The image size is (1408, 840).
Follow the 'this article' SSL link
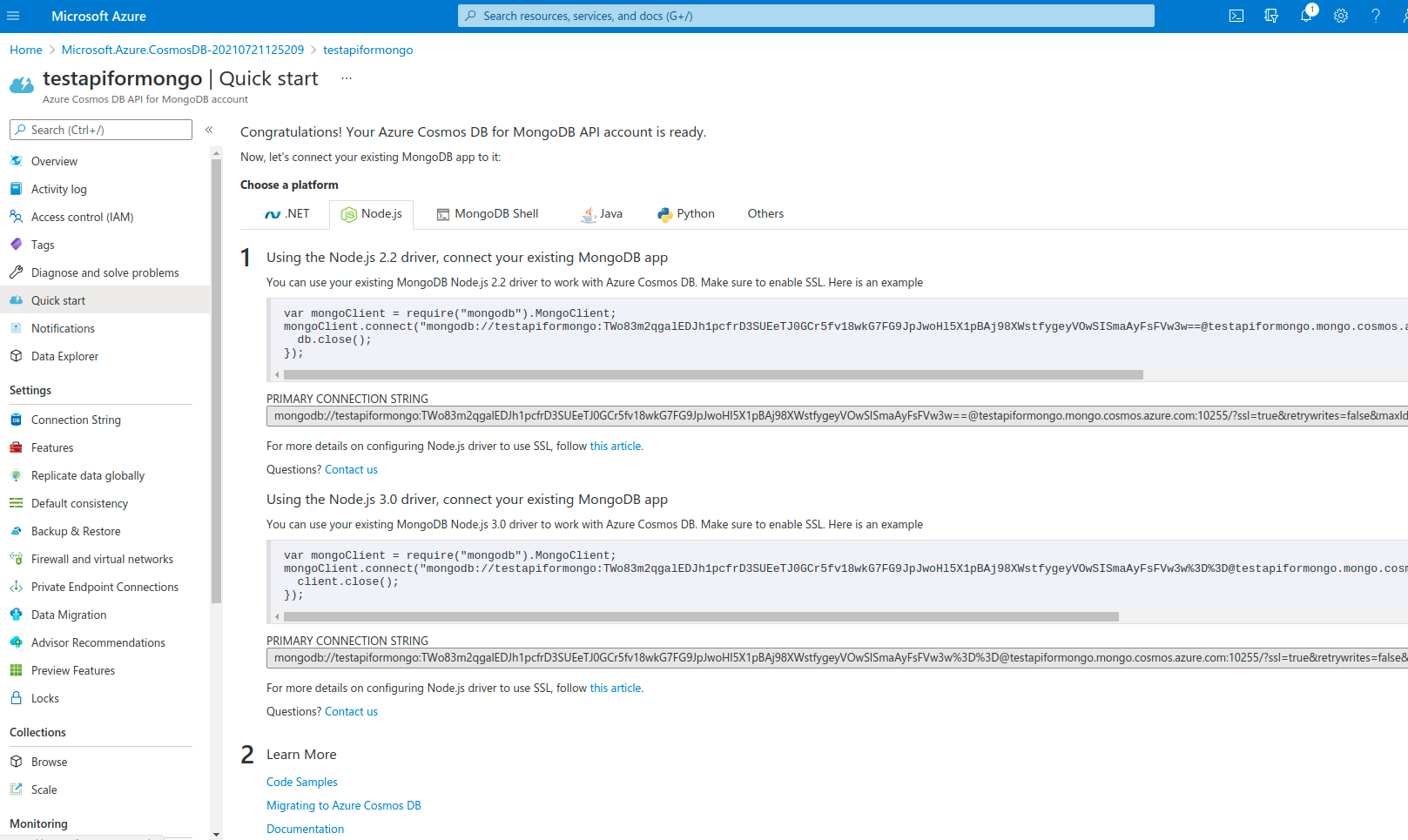[615, 445]
